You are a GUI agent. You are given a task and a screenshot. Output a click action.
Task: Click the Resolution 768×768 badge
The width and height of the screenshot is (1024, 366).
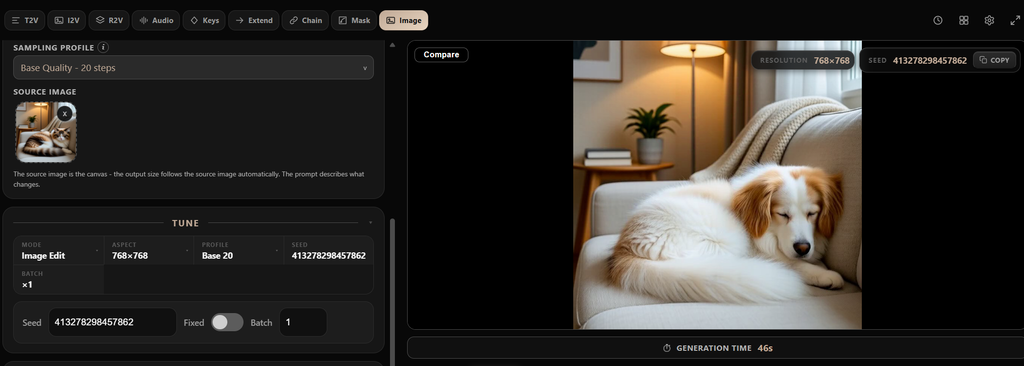[x=803, y=60]
